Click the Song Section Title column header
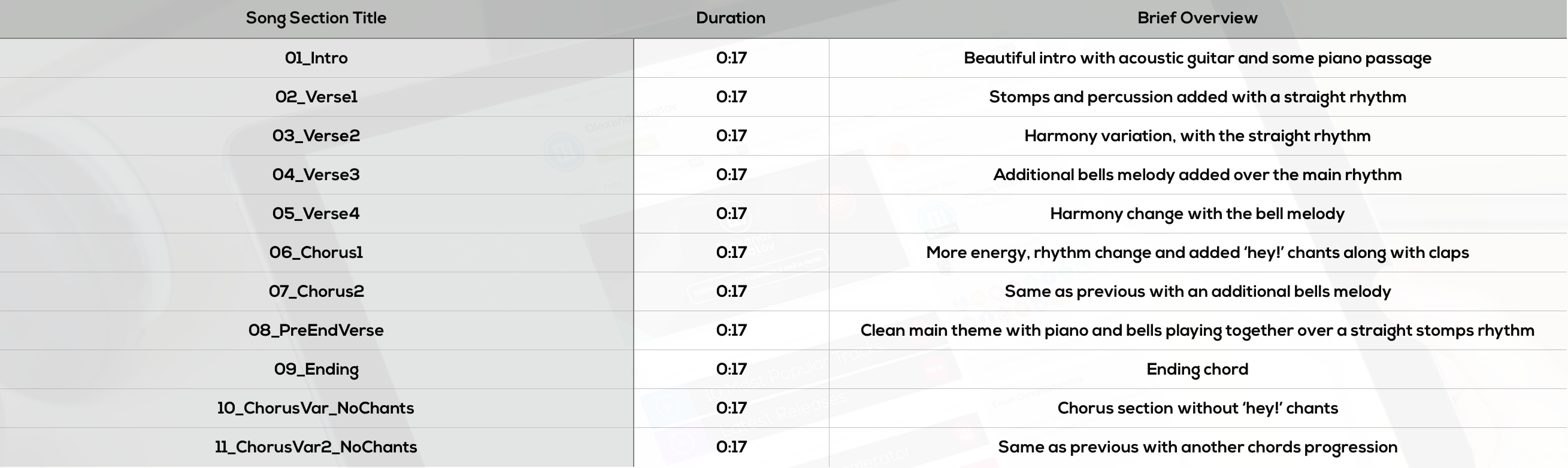Viewport: 1568px width, 468px height. pos(316,19)
